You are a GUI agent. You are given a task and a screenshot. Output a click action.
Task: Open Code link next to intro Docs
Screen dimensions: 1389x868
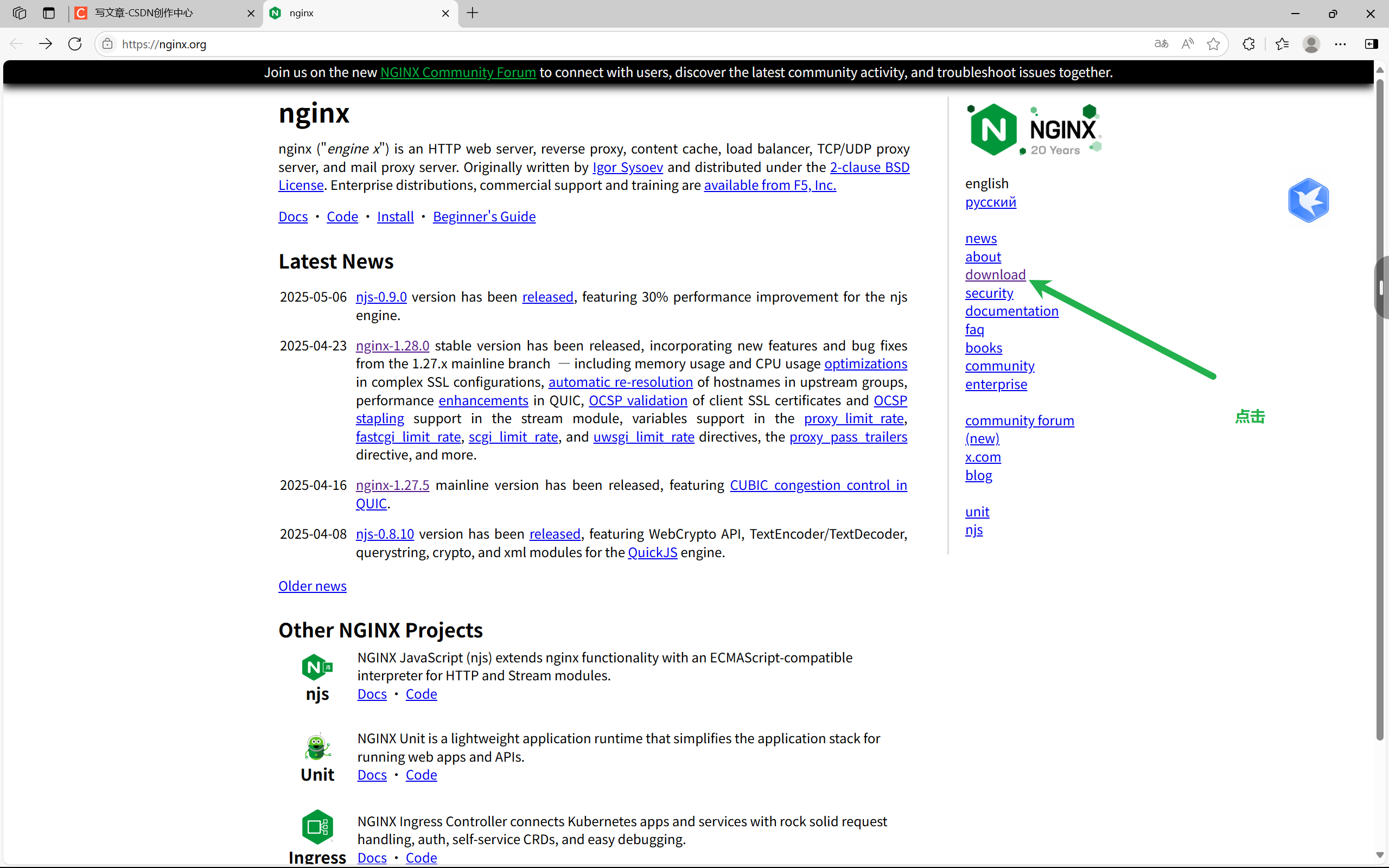coord(342,216)
